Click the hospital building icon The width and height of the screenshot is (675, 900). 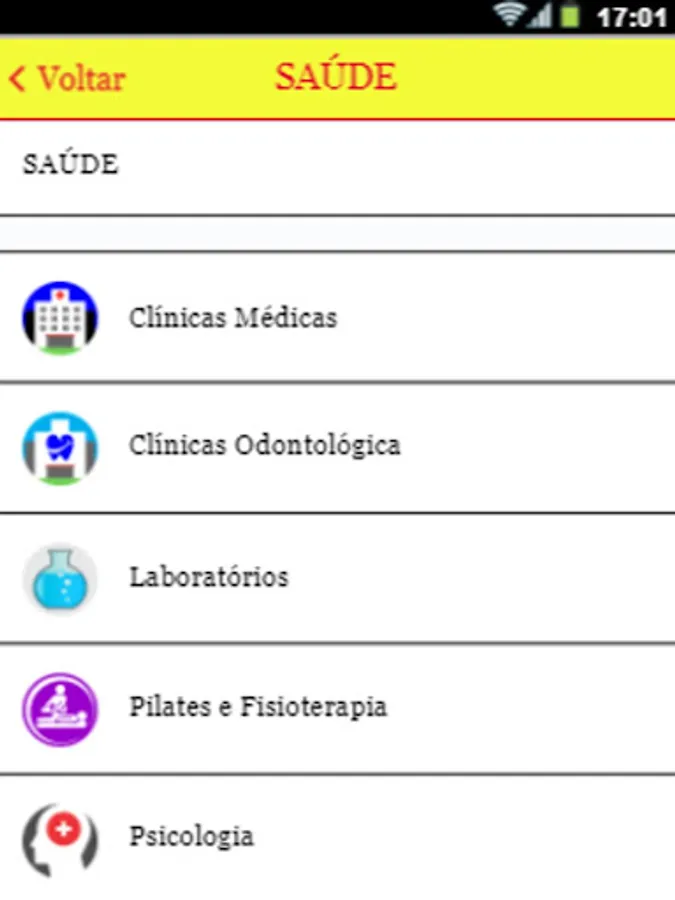[x=60, y=318]
